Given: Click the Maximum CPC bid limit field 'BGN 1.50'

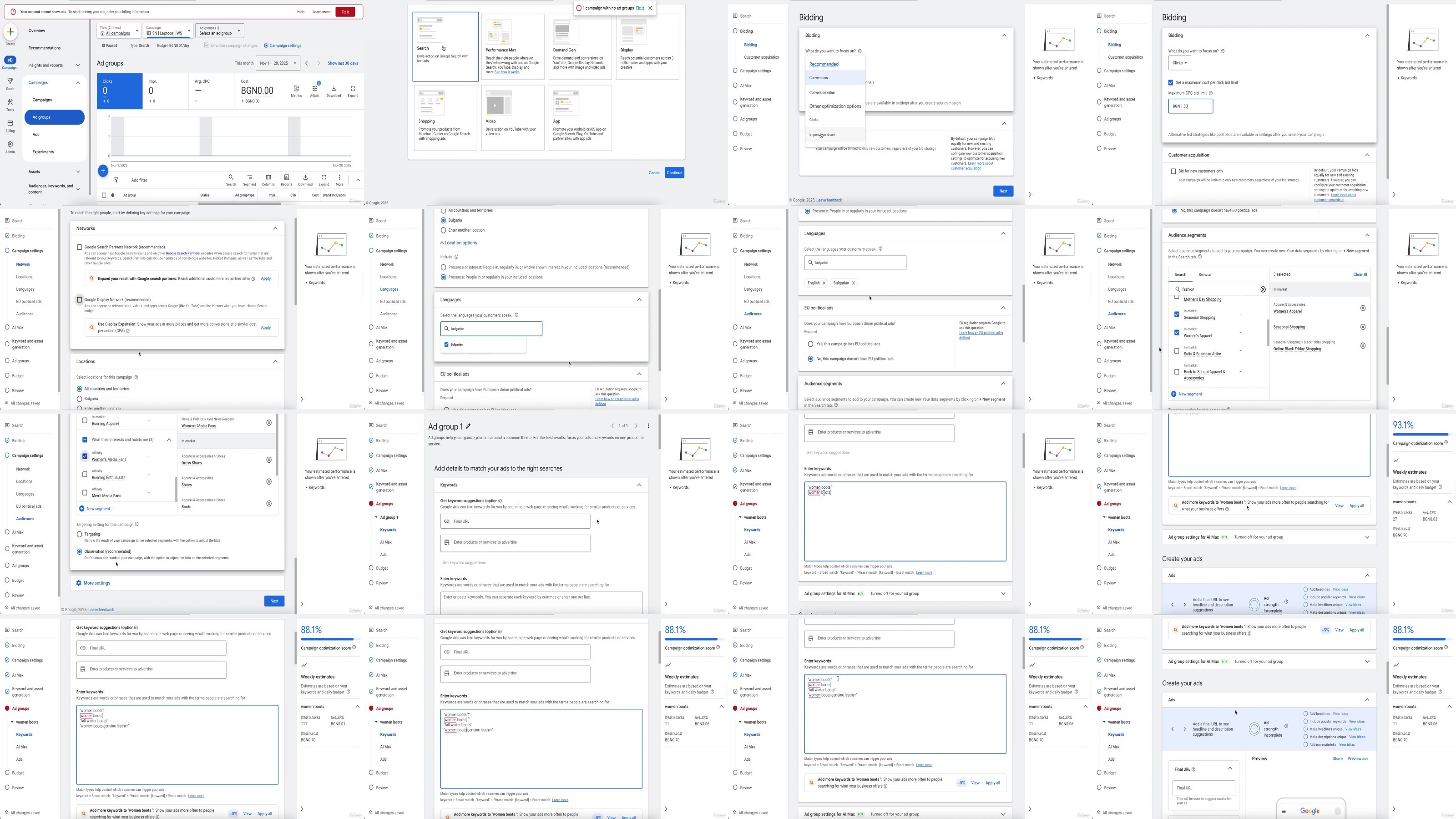Looking at the screenshot, I should click(1190, 106).
